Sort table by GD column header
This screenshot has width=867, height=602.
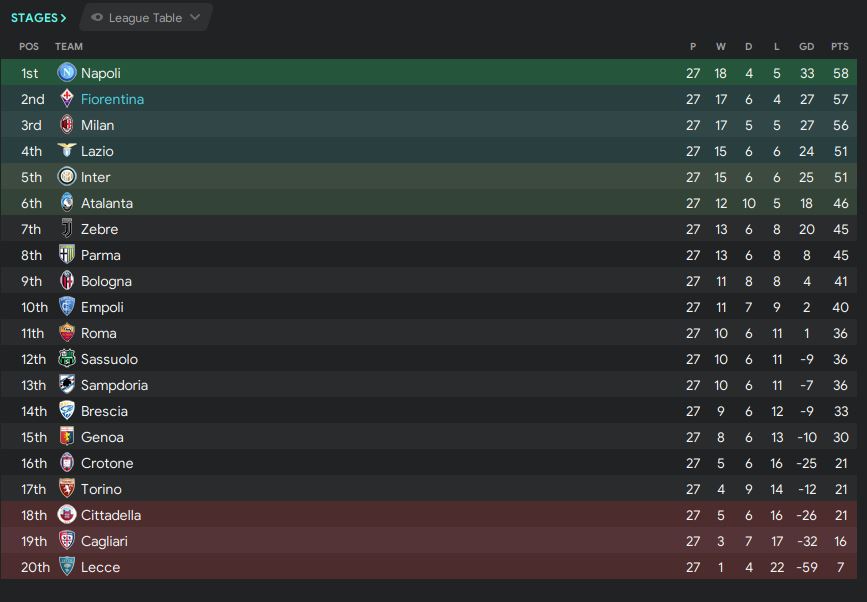point(807,47)
